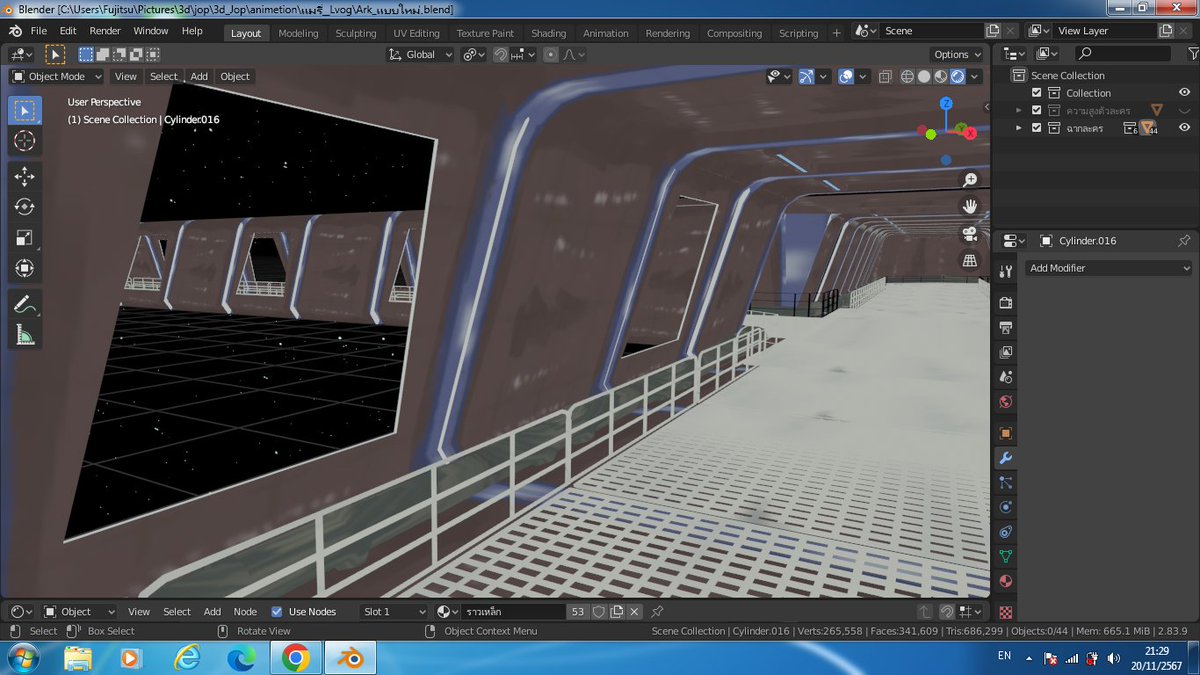Switch to the Shading workspace tab
The image size is (1200, 675).
tap(548, 32)
